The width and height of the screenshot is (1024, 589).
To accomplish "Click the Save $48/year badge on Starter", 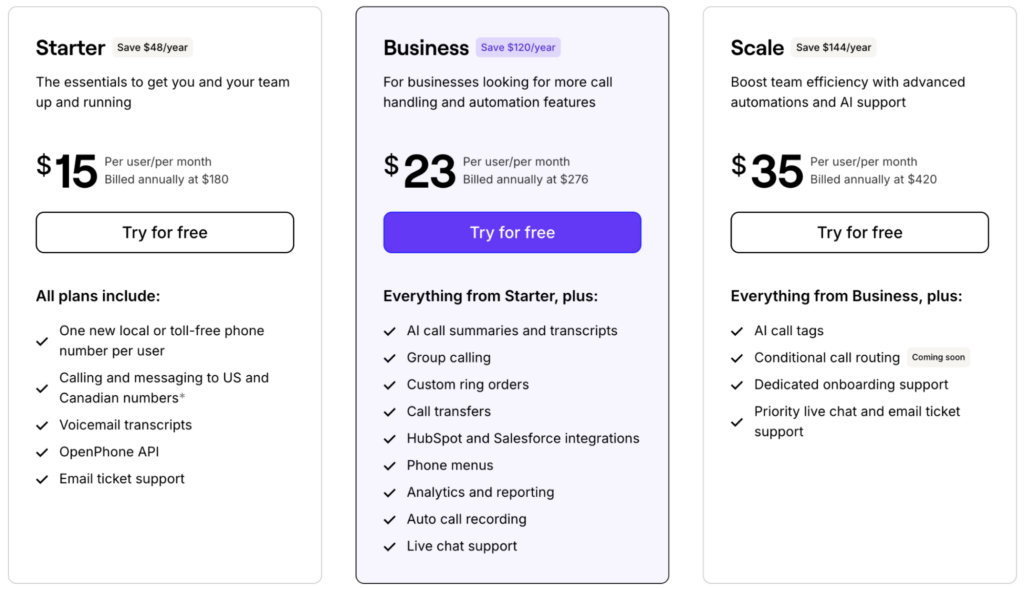I will [x=152, y=47].
